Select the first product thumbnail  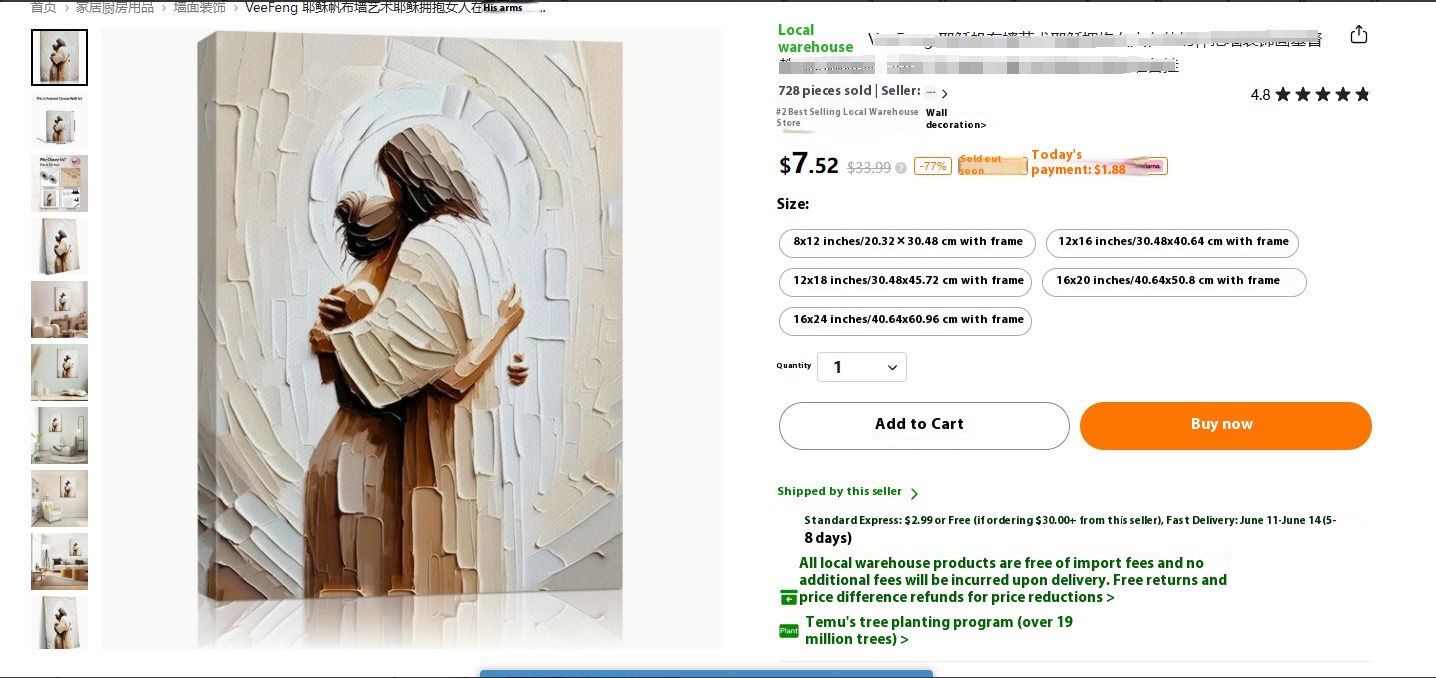(x=59, y=57)
